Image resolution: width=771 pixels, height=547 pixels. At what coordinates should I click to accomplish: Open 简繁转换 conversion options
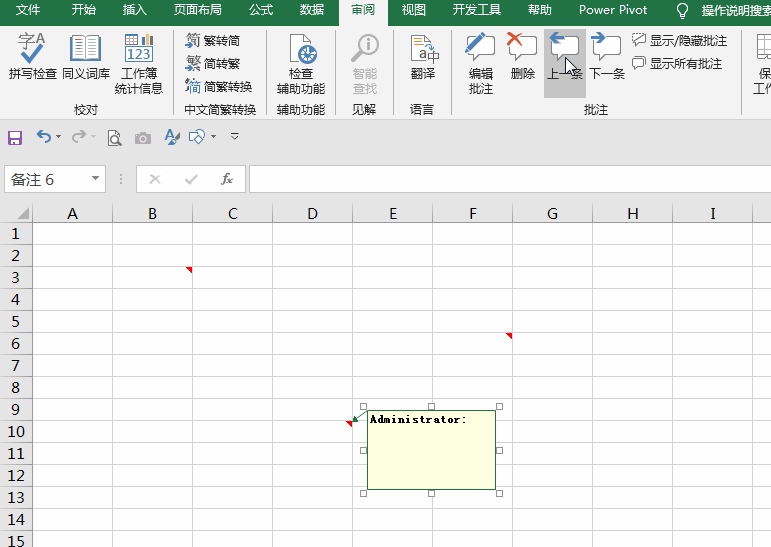click(x=219, y=87)
